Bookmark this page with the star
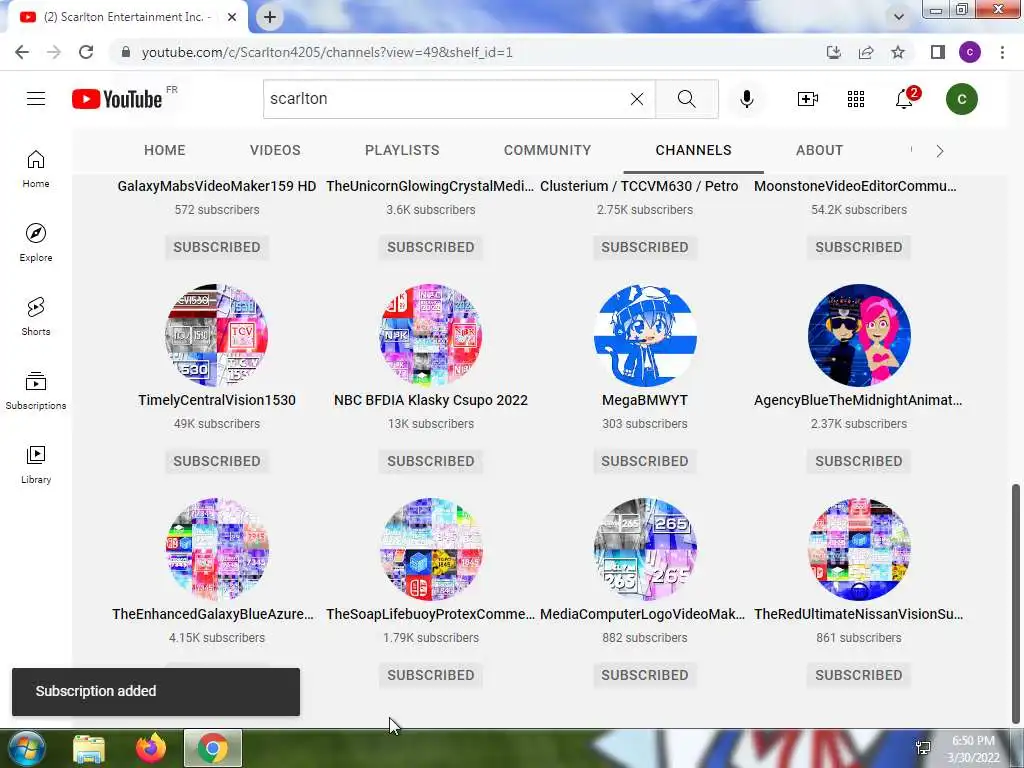1024x768 pixels. coord(898,52)
